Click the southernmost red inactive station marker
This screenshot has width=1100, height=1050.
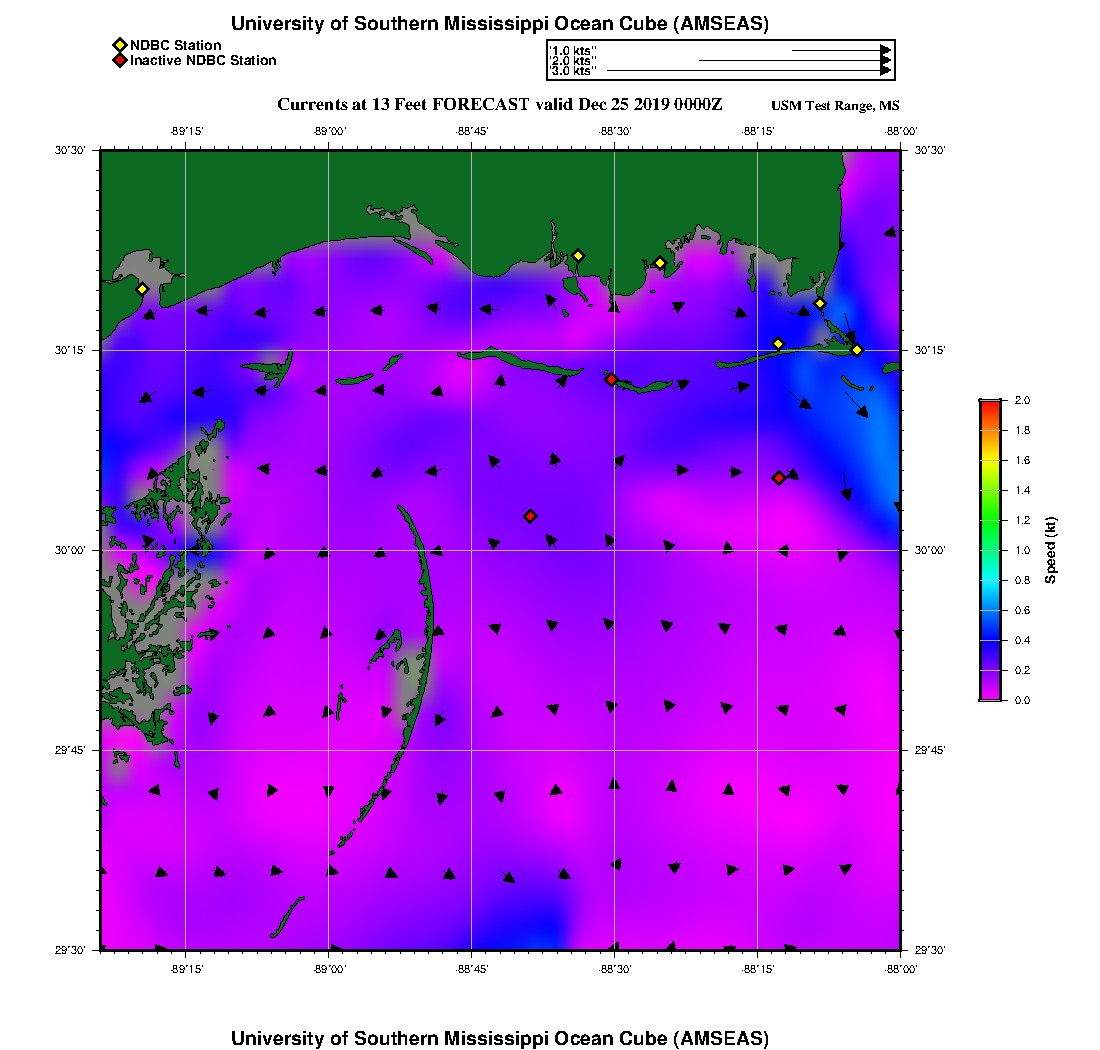pos(530,516)
